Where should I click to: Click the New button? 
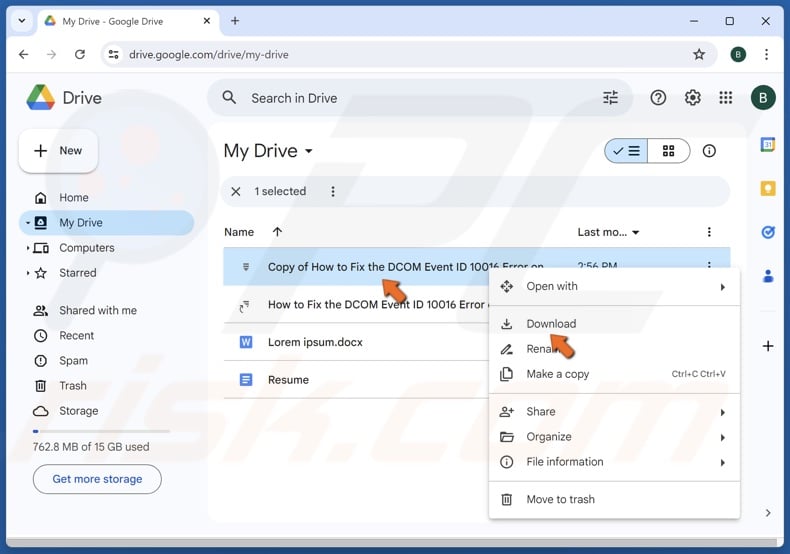point(58,151)
